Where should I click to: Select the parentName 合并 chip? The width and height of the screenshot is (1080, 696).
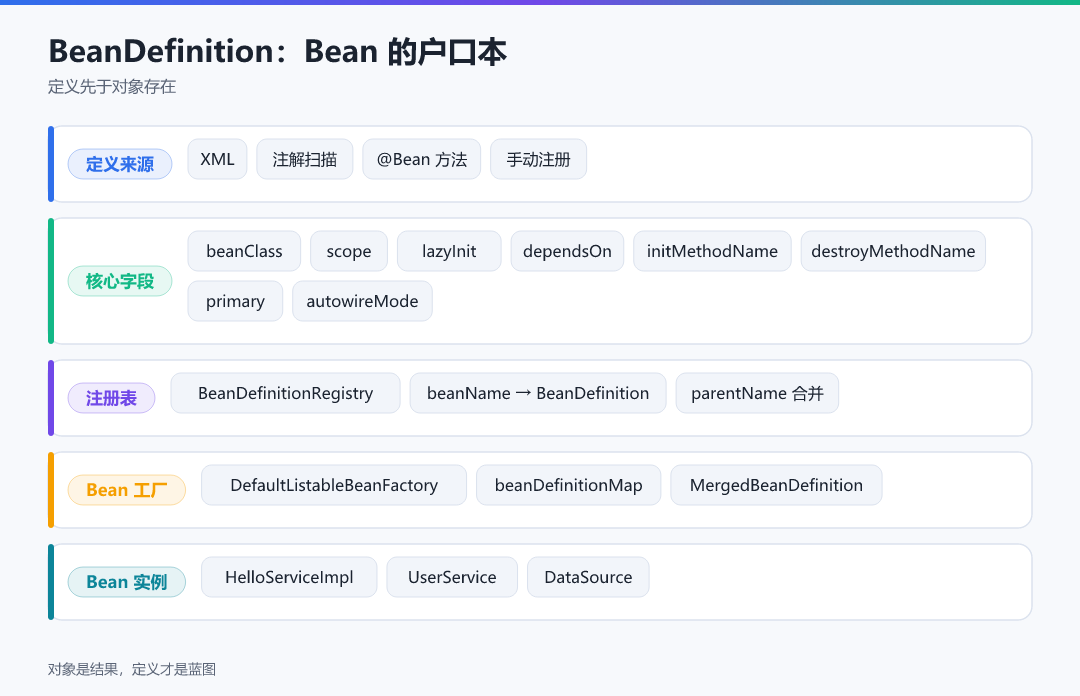758,393
